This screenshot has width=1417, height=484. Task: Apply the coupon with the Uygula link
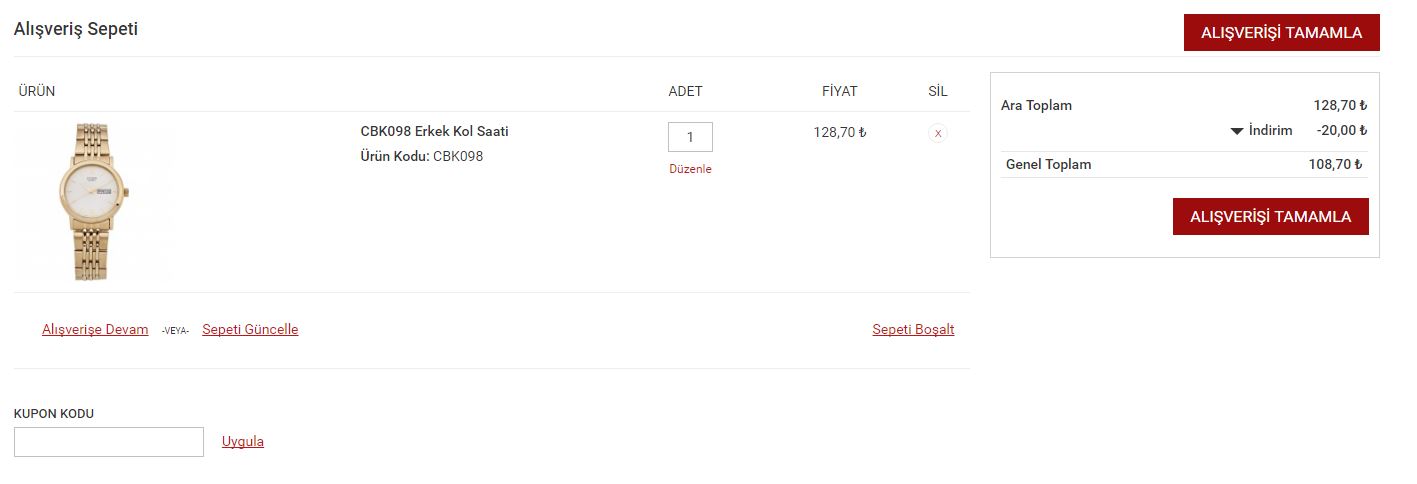click(x=243, y=441)
